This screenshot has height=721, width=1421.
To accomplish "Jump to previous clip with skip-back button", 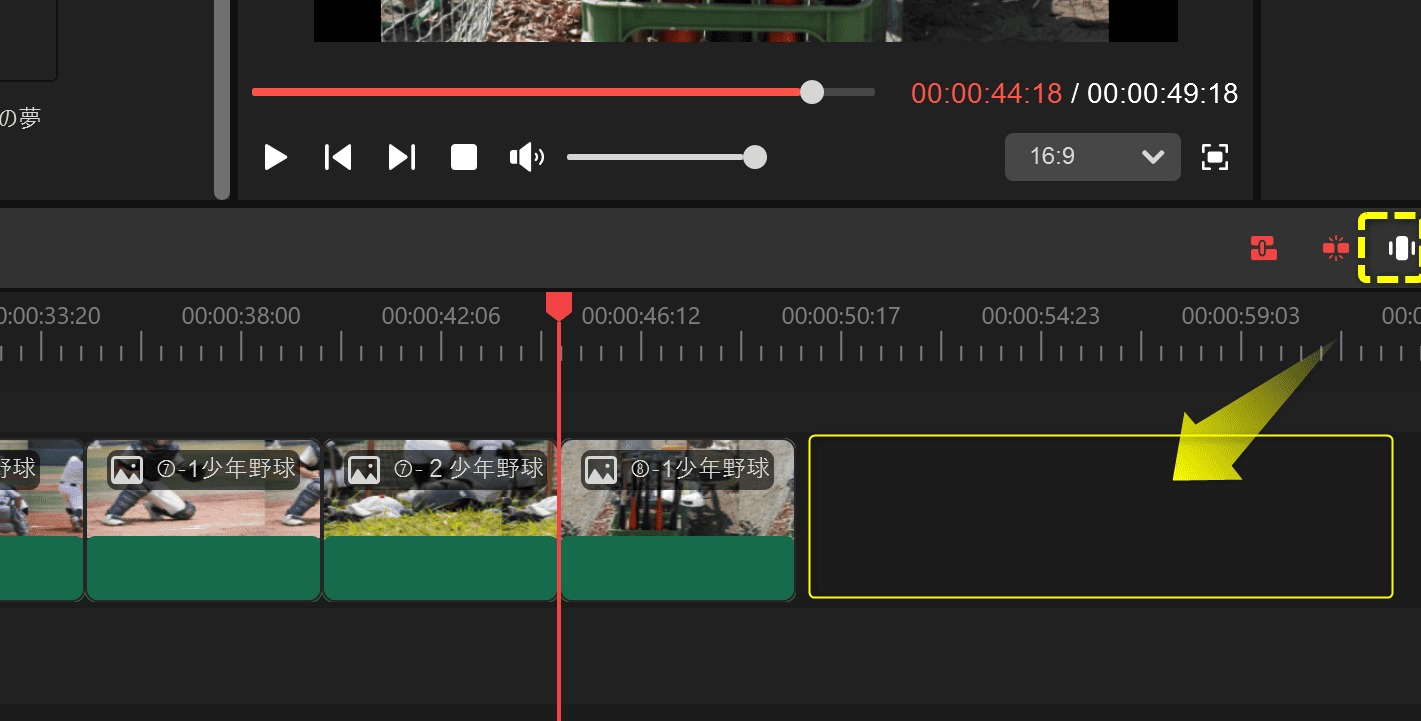I will tap(337, 157).
